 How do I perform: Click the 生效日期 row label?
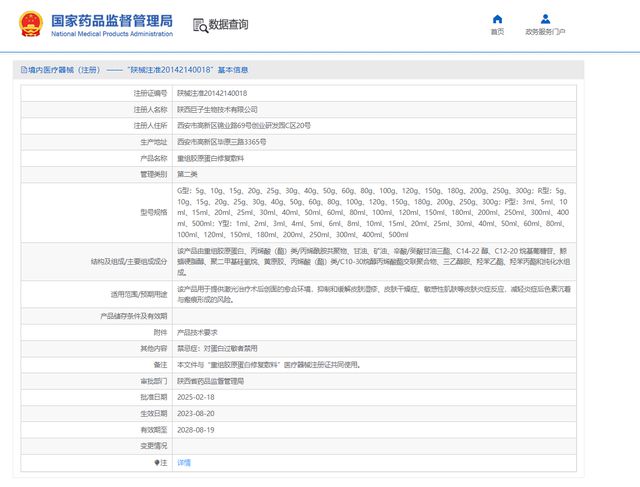click(154, 414)
